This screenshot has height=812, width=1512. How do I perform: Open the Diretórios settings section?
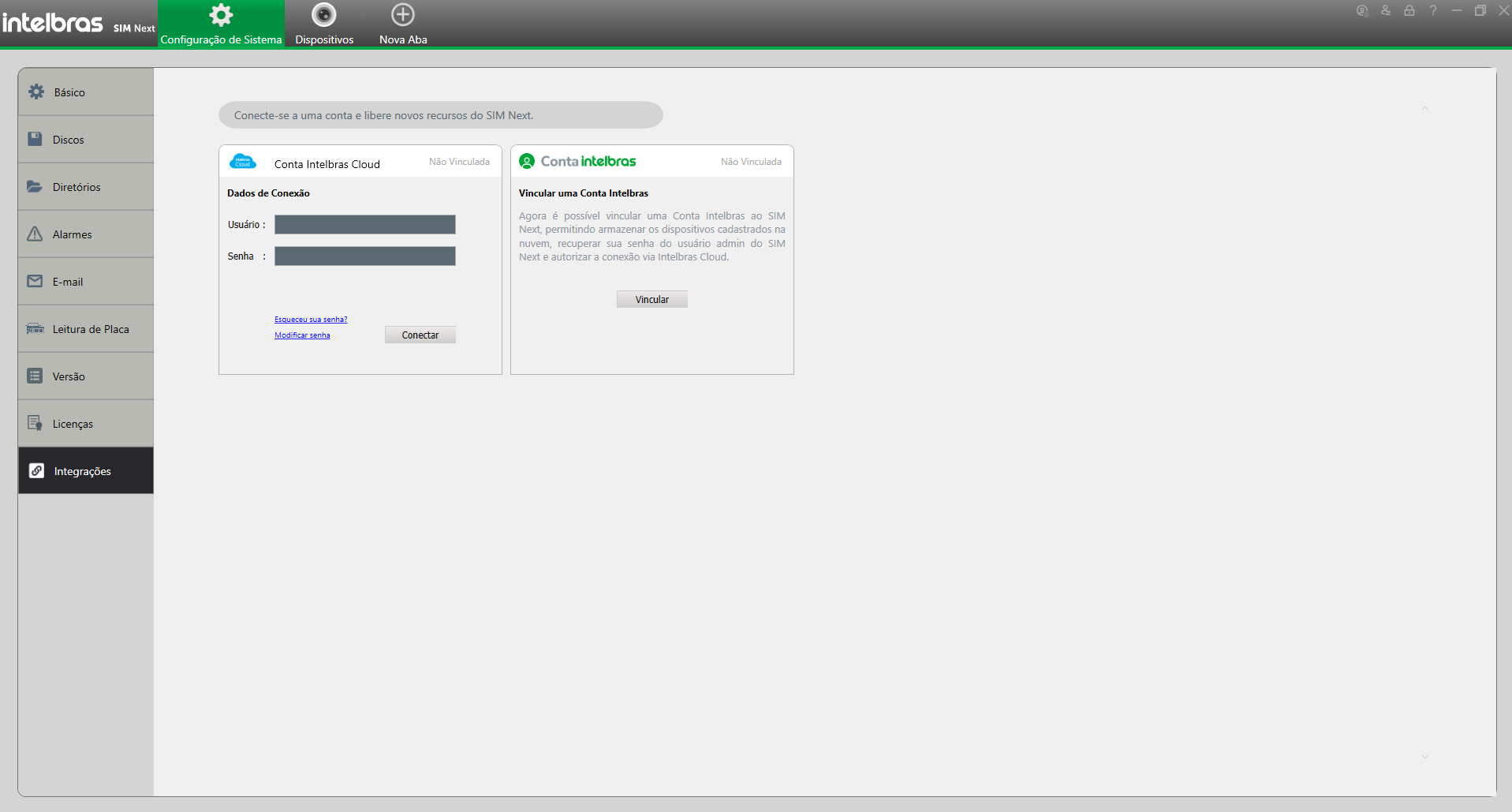pos(86,187)
